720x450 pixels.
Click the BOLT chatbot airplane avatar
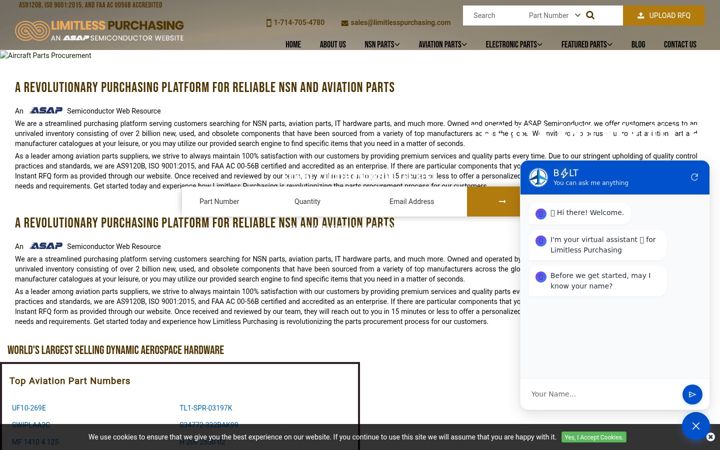(x=538, y=177)
